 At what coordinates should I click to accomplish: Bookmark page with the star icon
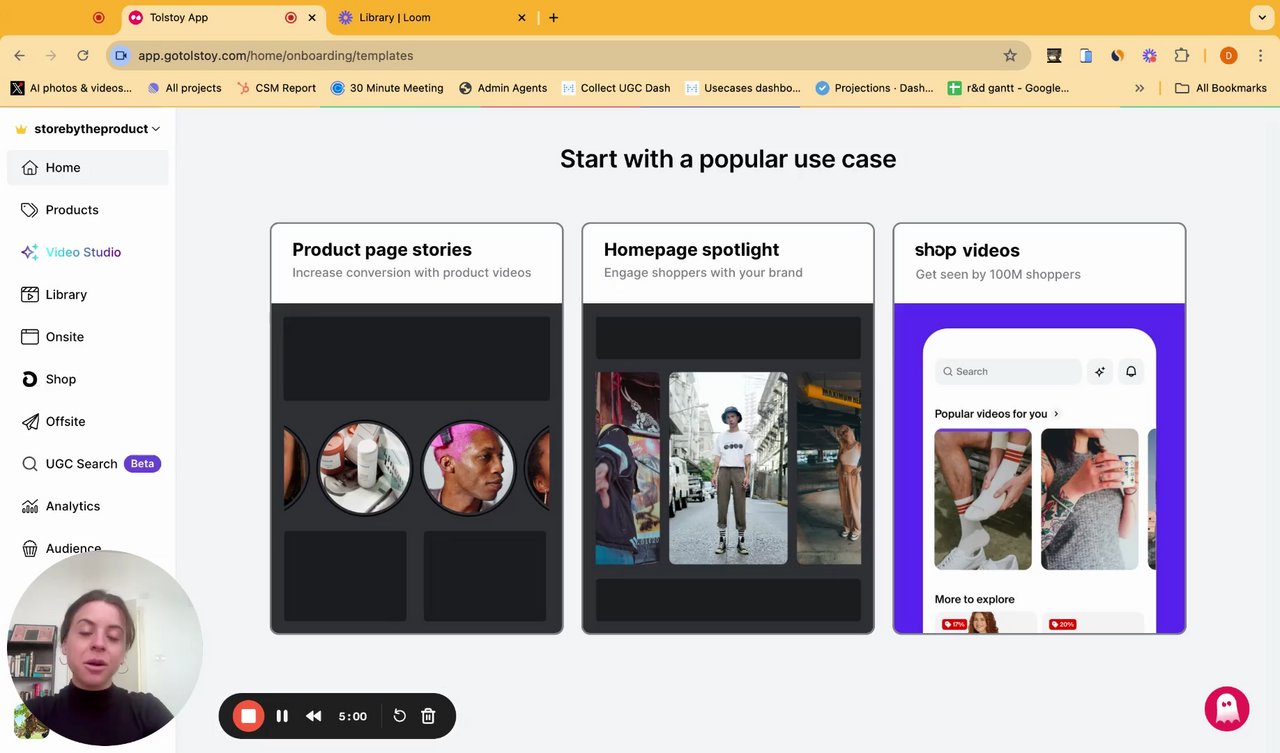1010,56
